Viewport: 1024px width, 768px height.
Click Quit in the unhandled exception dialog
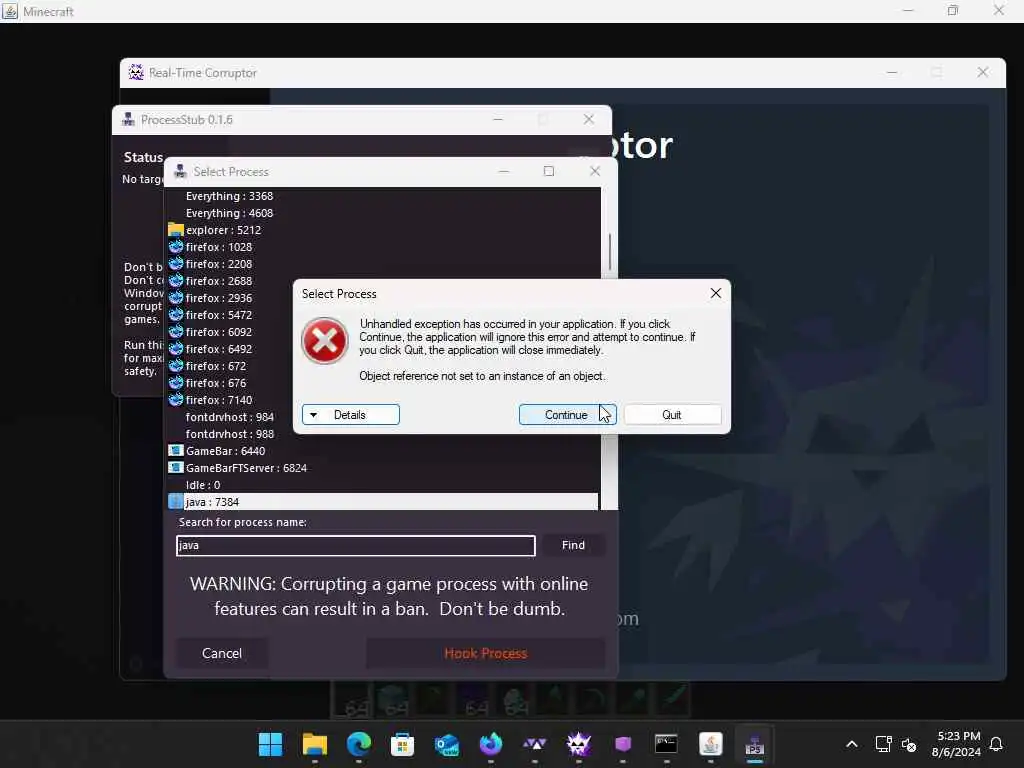[x=672, y=415]
